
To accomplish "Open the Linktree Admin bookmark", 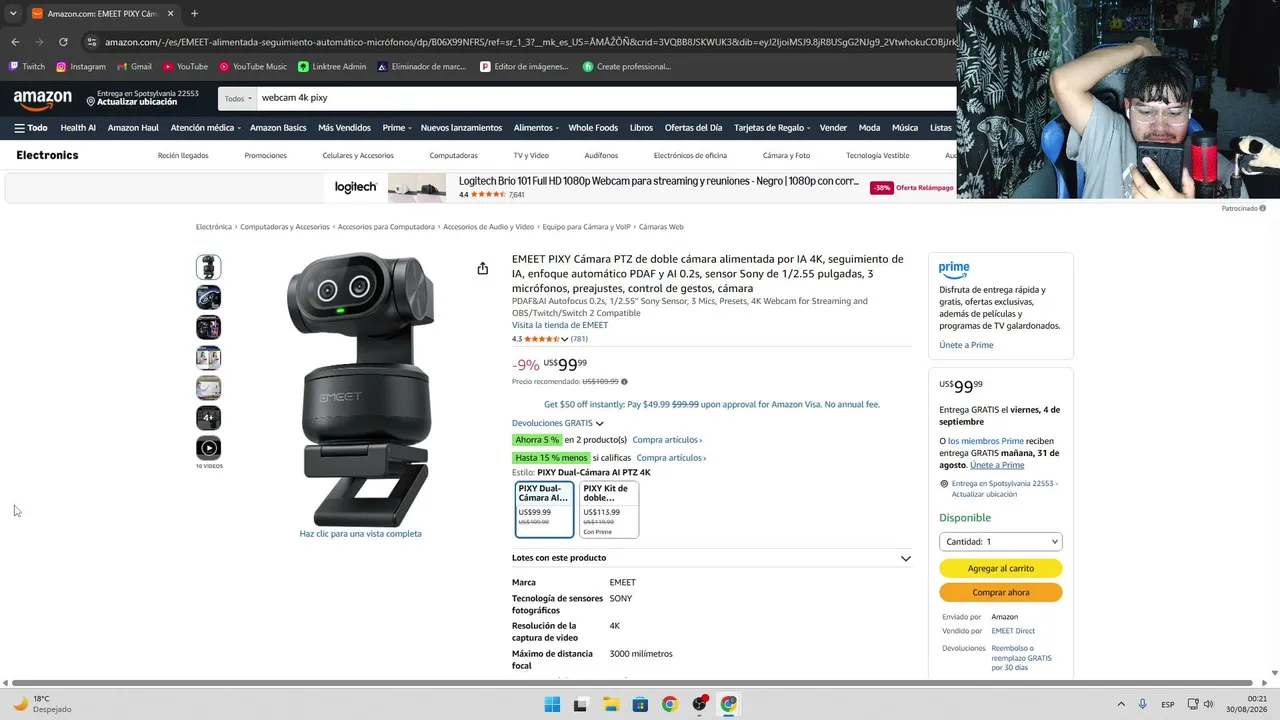I will (x=332, y=67).
